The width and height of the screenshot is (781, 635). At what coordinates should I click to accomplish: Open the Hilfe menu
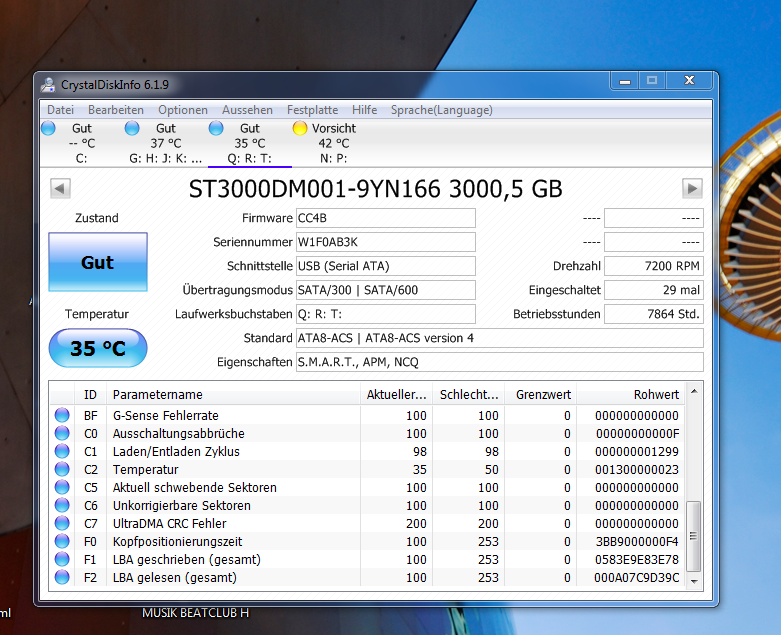(x=364, y=110)
